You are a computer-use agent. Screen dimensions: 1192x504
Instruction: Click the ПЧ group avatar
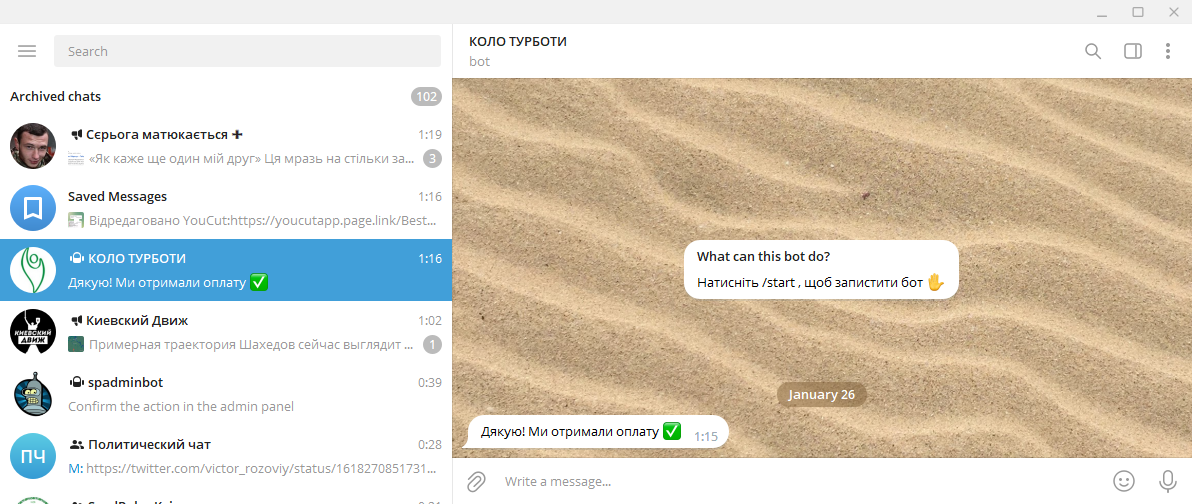pyautogui.click(x=33, y=456)
